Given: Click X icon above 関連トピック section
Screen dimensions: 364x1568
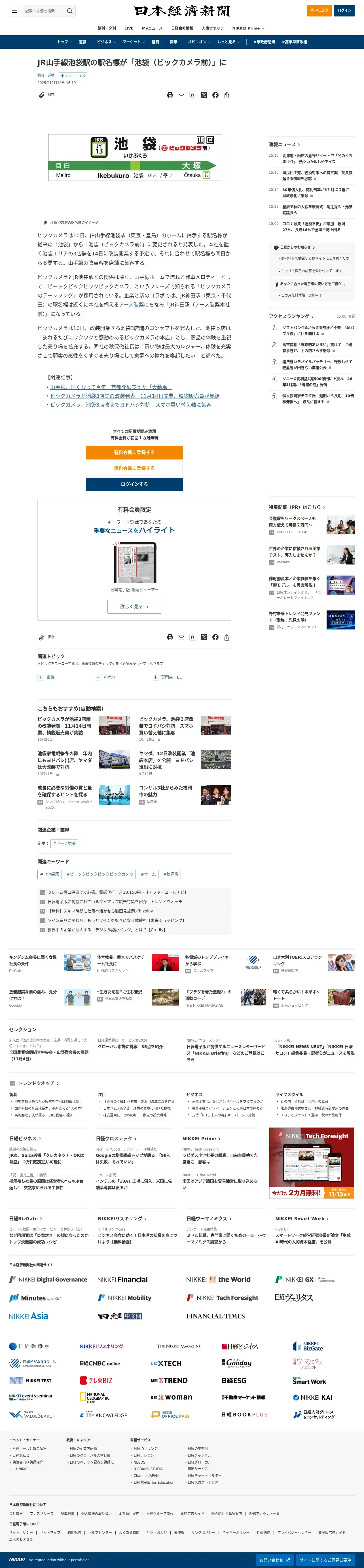Looking at the screenshot, I should click(204, 637).
